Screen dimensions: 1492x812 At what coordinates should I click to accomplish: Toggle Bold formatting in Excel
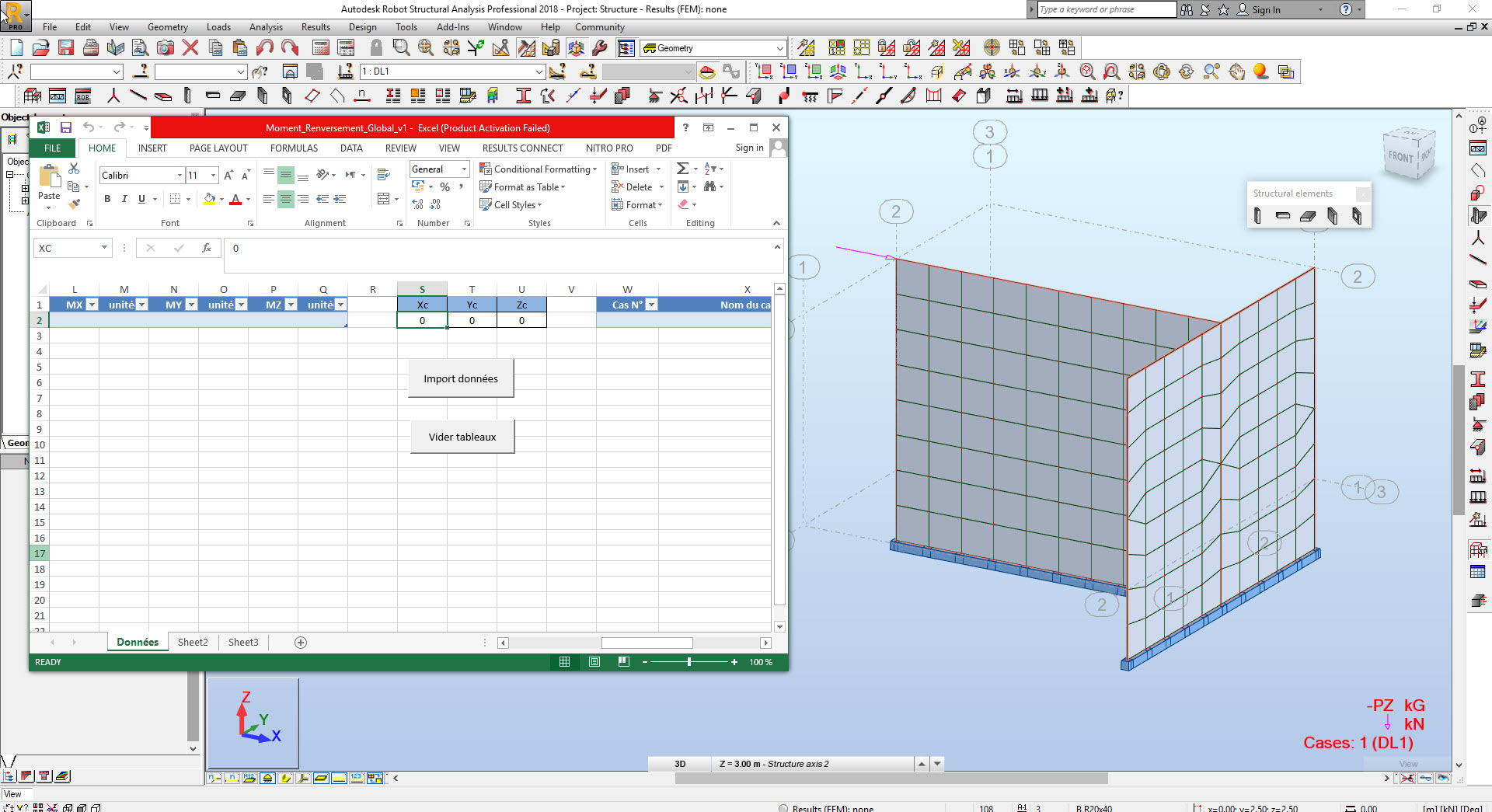coord(107,199)
